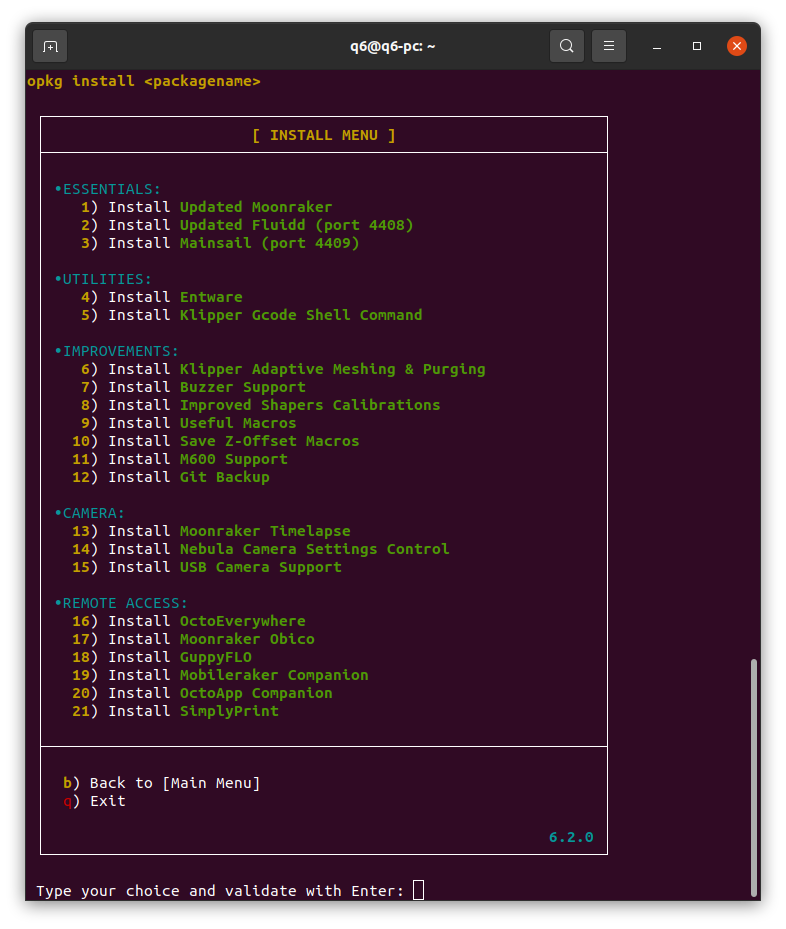Open terminal search
The image size is (786, 929).
click(566, 46)
